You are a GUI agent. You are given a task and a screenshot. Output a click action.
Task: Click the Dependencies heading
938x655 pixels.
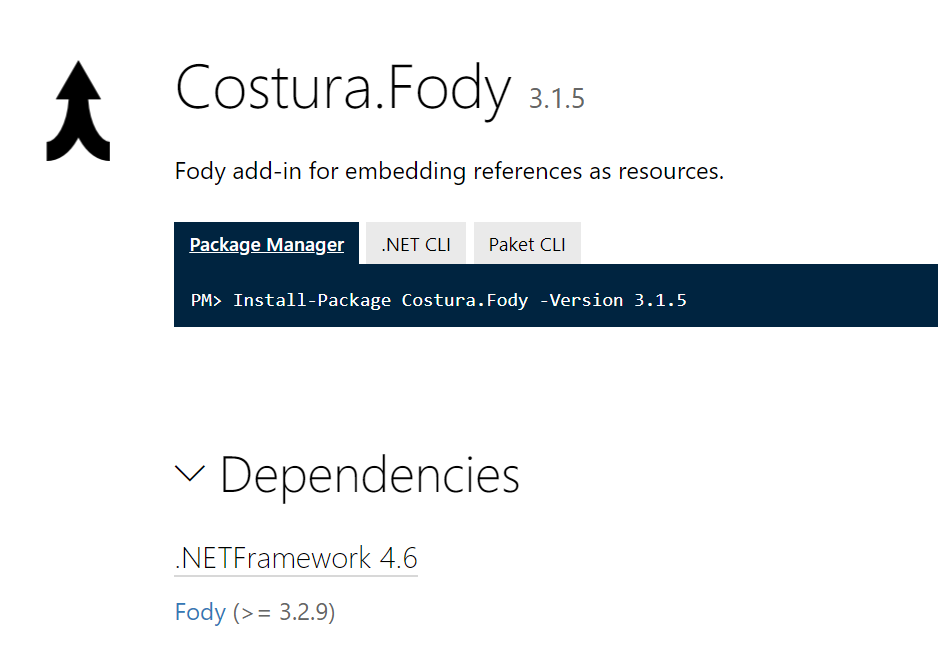click(x=370, y=474)
